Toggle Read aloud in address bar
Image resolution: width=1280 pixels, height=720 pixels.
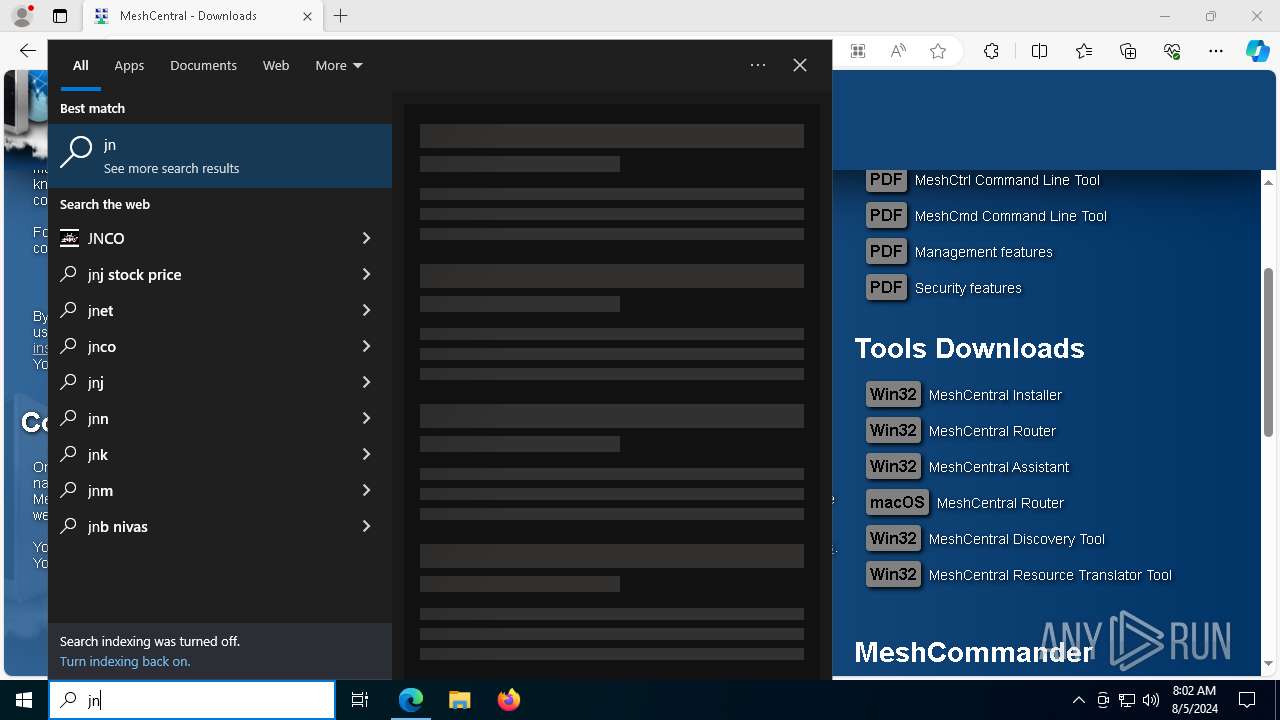point(898,51)
